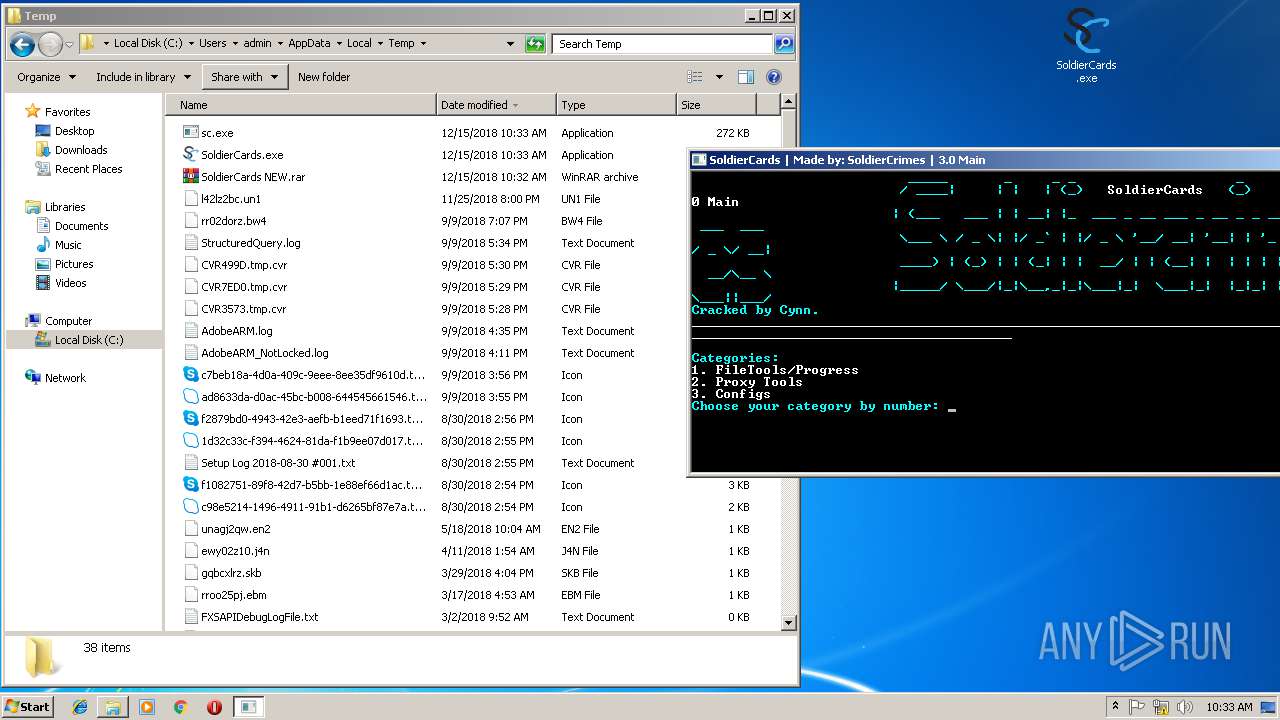
Task: Click Users in the address breadcrumb
Action: [212, 44]
